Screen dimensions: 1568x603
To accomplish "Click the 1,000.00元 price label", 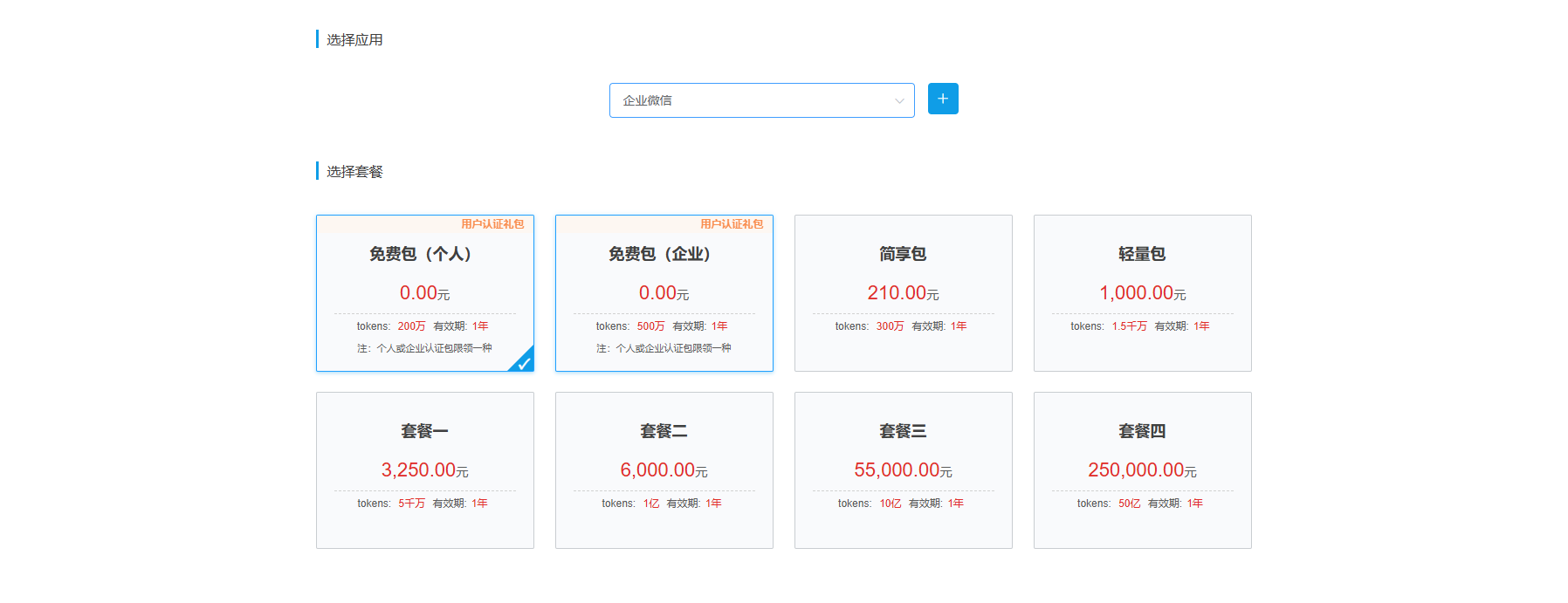I will 1142,293.
